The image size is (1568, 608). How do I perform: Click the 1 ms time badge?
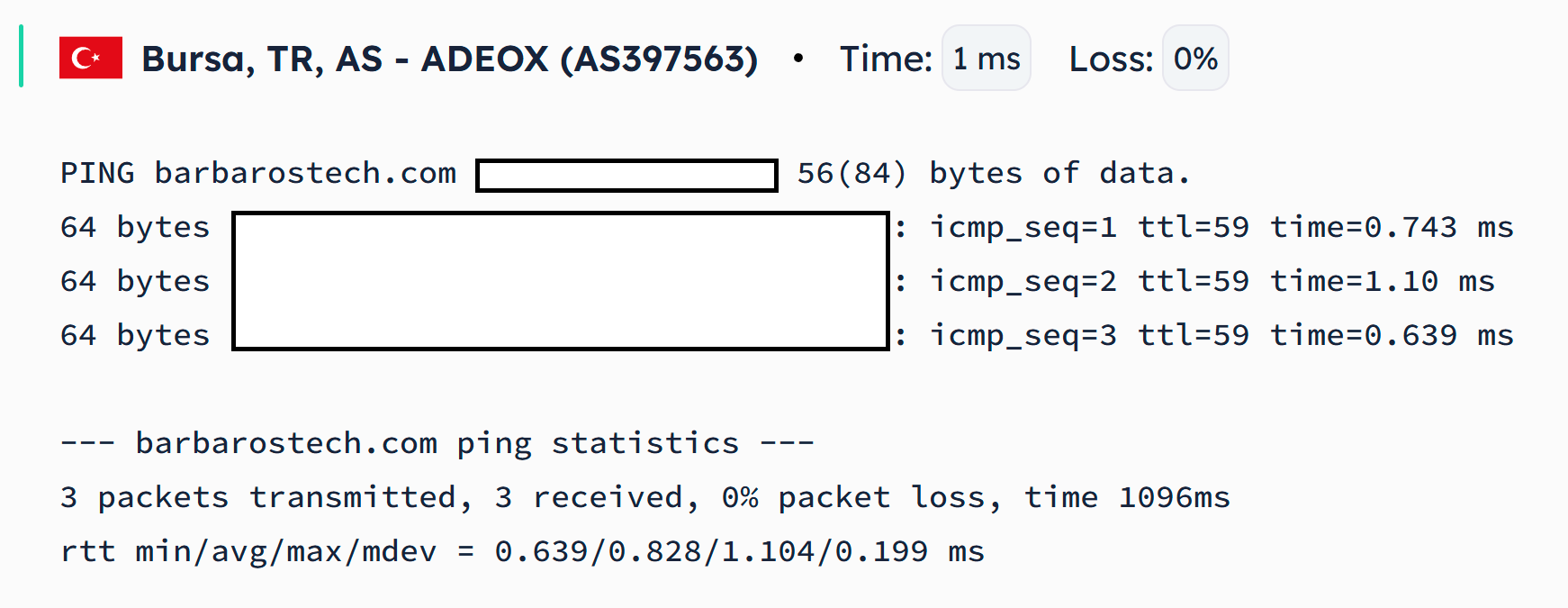[x=987, y=59]
